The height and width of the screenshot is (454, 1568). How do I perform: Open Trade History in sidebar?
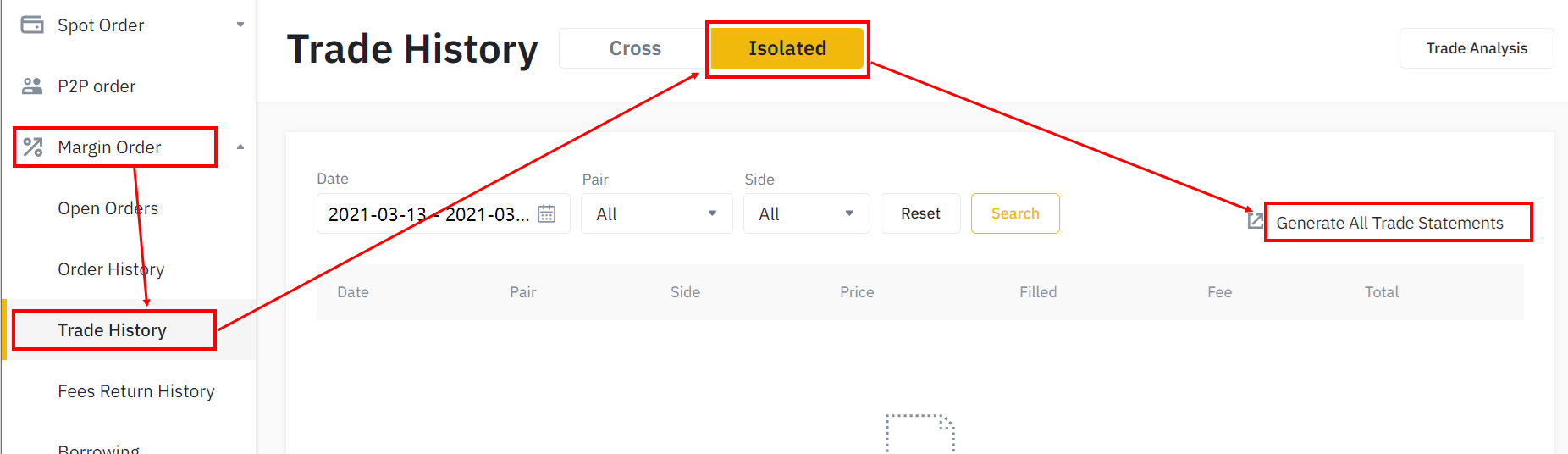[112, 330]
